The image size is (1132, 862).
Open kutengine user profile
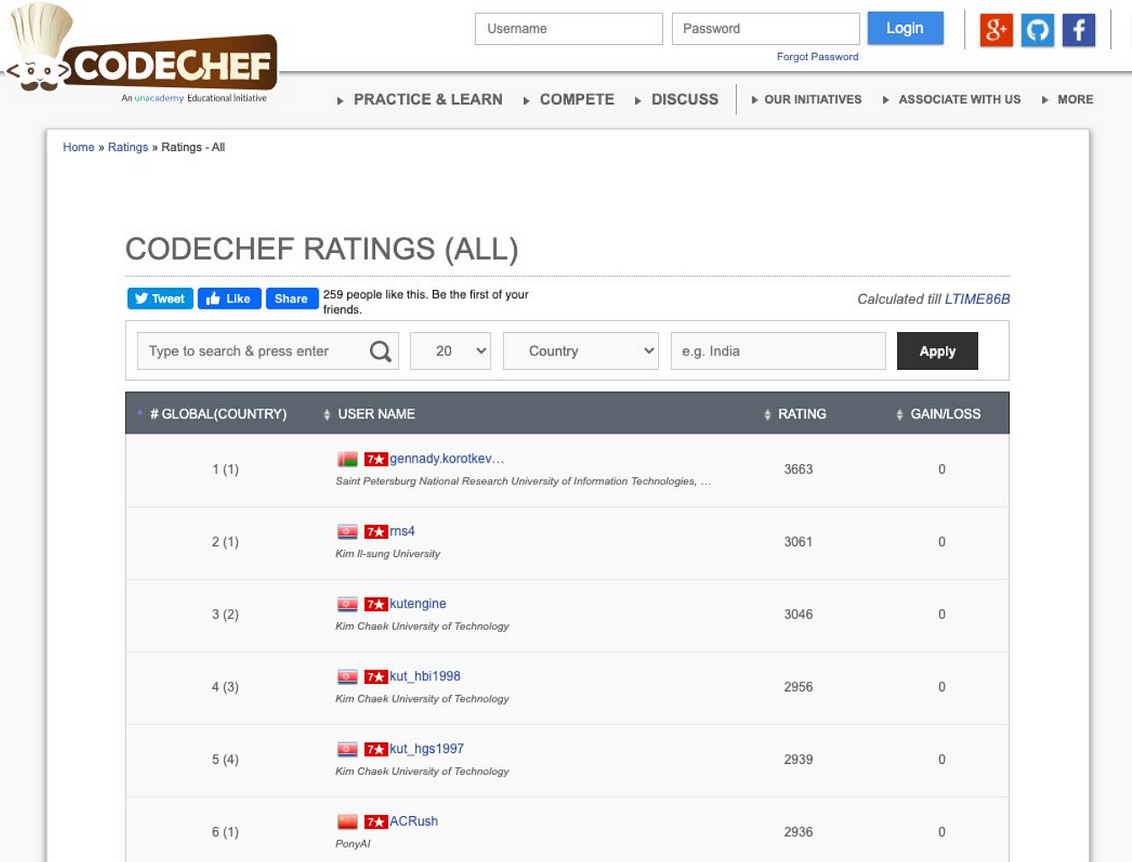[x=418, y=604]
